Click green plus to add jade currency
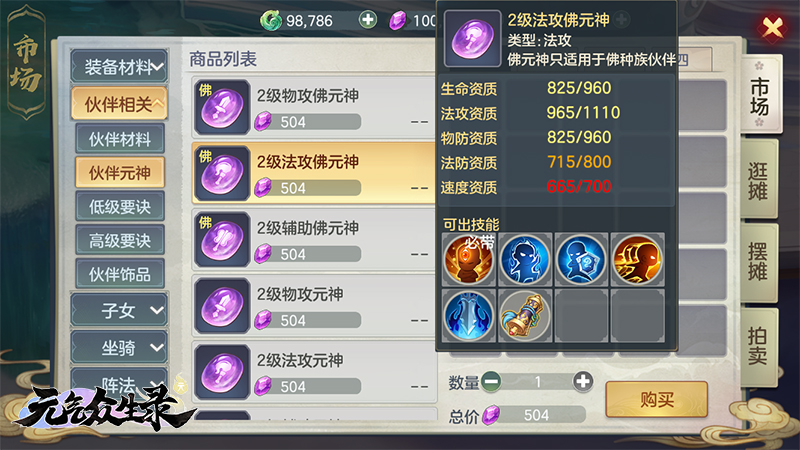This screenshot has height=450, width=800. click(x=367, y=20)
